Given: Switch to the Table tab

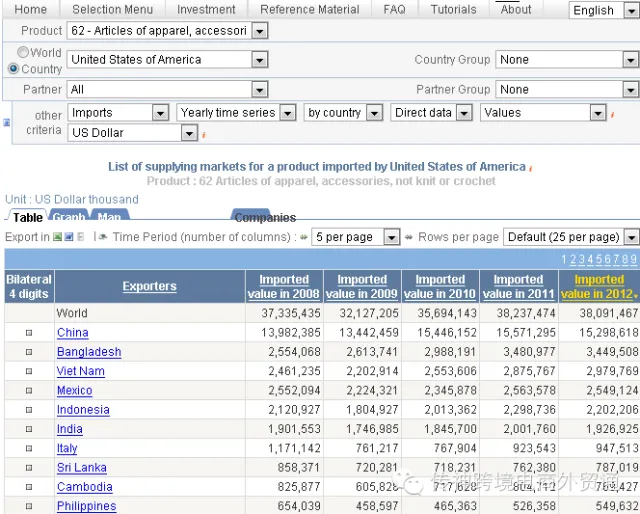Looking at the screenshot, I should [28, 217].
